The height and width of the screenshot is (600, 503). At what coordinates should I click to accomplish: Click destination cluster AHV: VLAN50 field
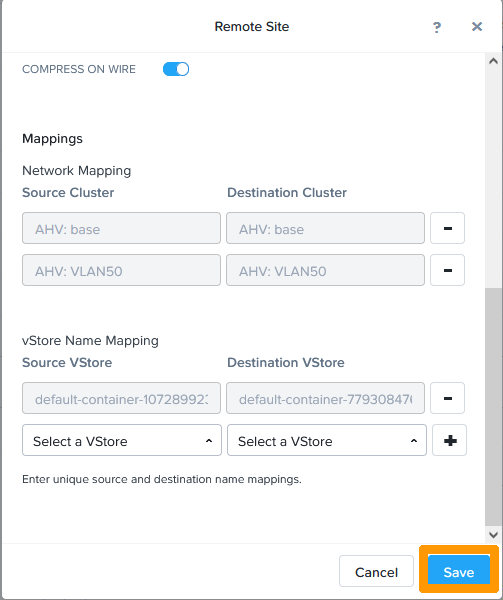click(325, 270)
